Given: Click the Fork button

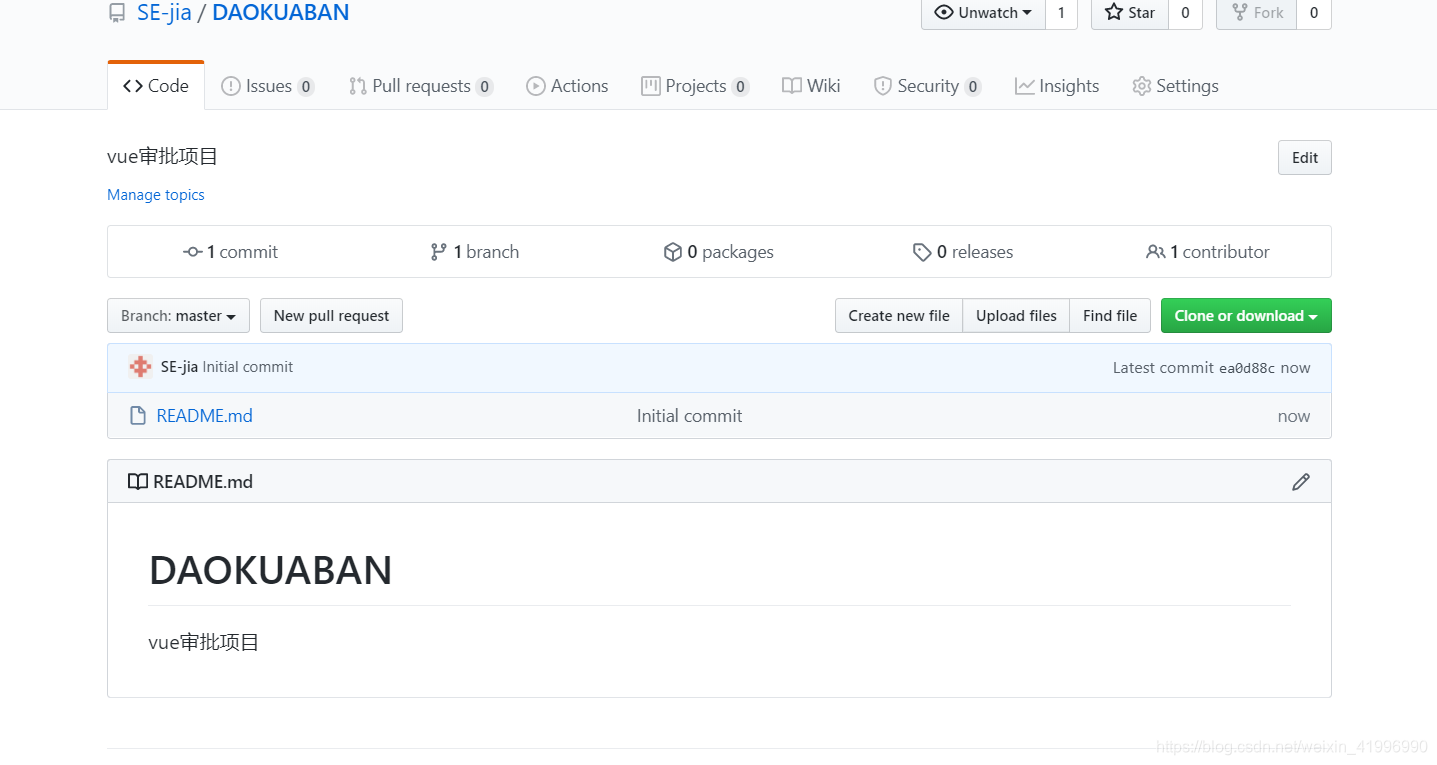Looking at the screenshot, I should 1257,12.
